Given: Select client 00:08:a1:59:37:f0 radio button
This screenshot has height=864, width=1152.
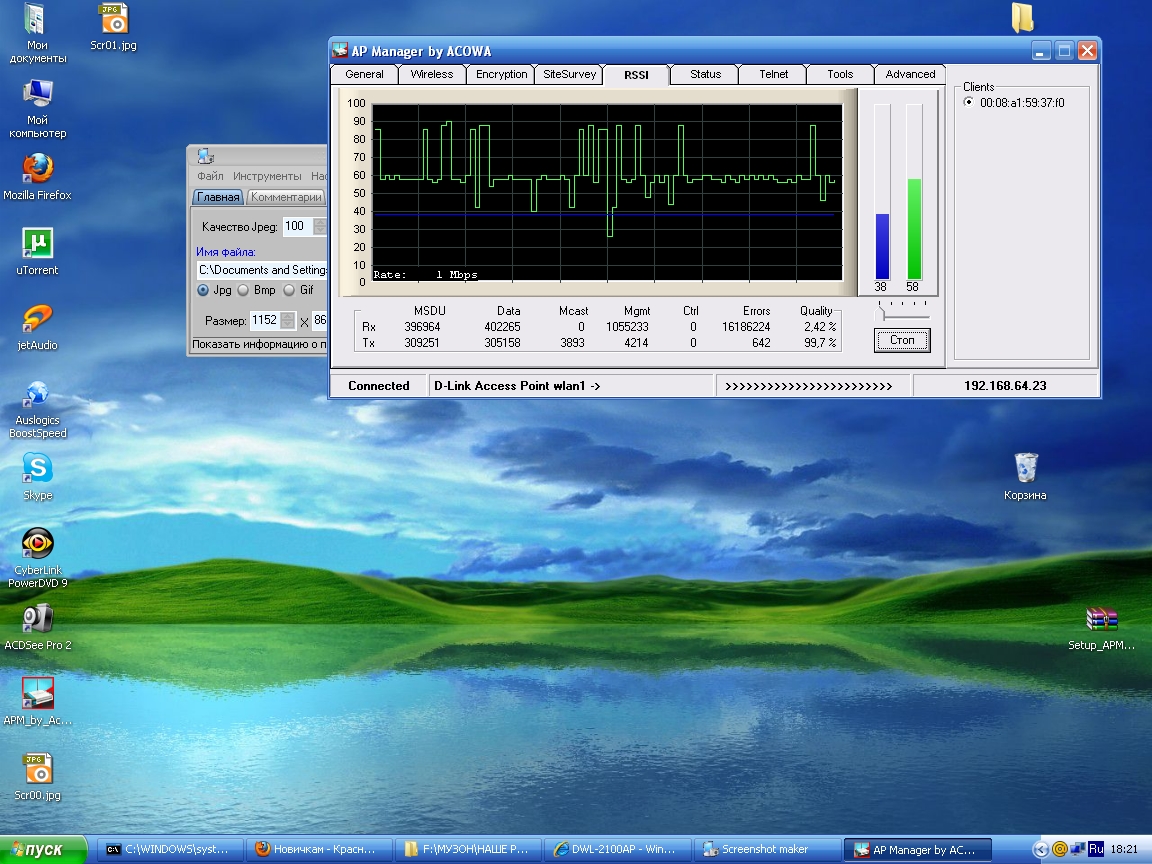Looking at the screenshot, I should [968, 102].
